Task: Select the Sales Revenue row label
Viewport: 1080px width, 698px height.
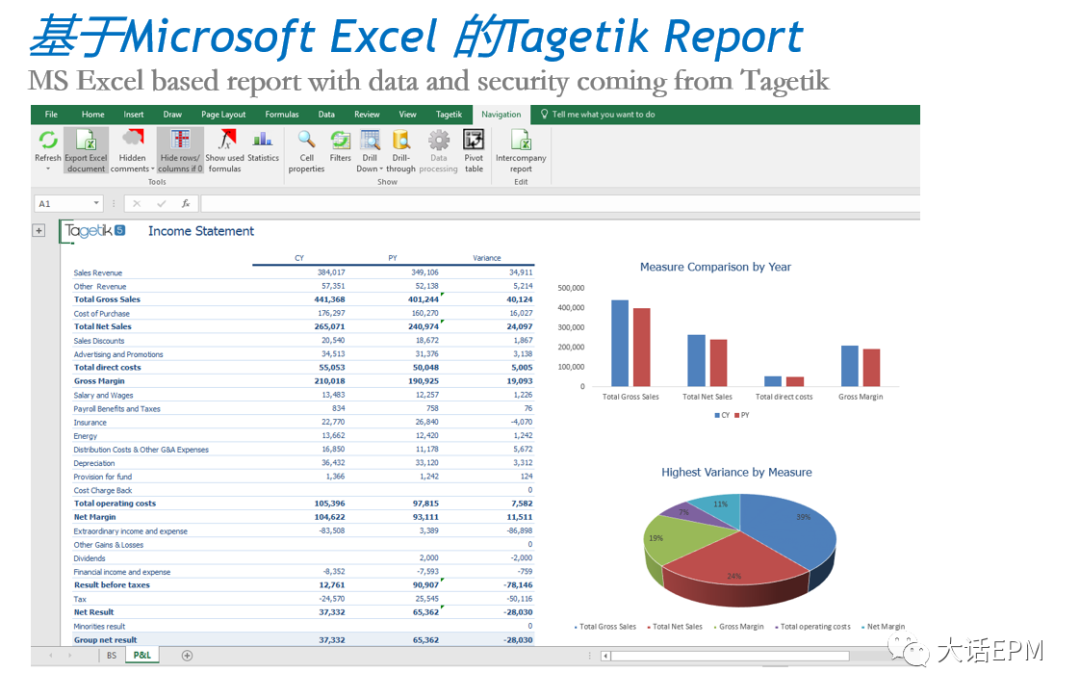Action: [98, 273]
